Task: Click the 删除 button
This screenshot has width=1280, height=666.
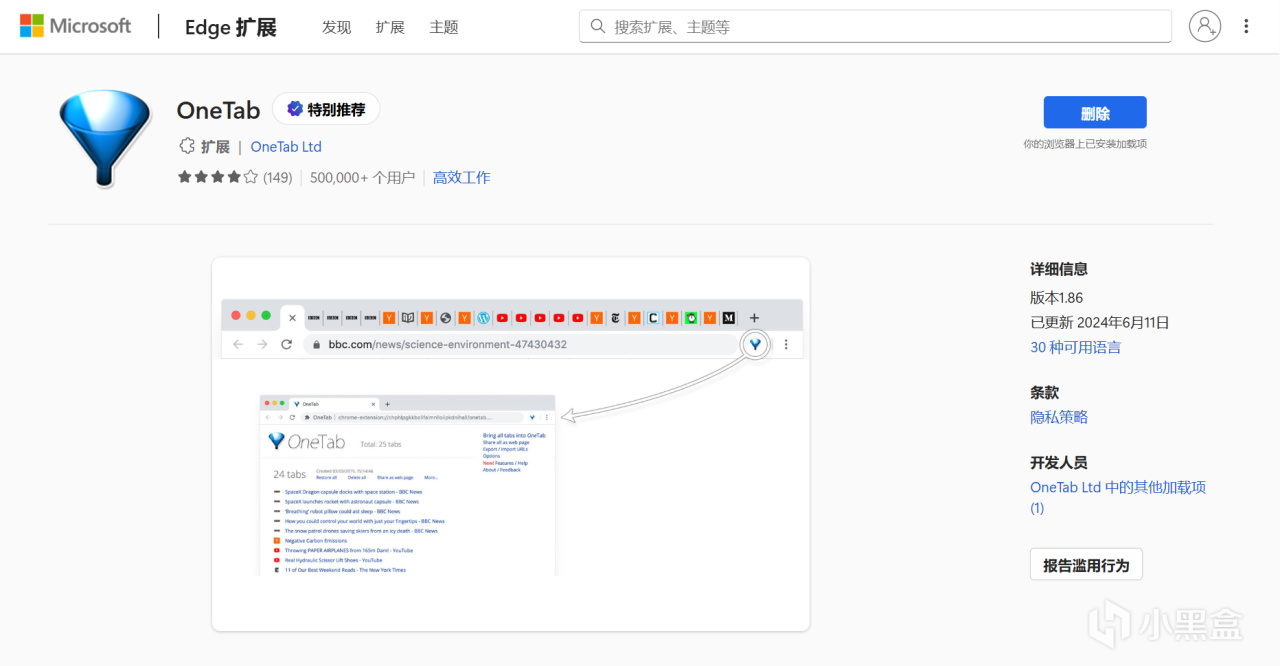Action: (x=1095, y=112)
